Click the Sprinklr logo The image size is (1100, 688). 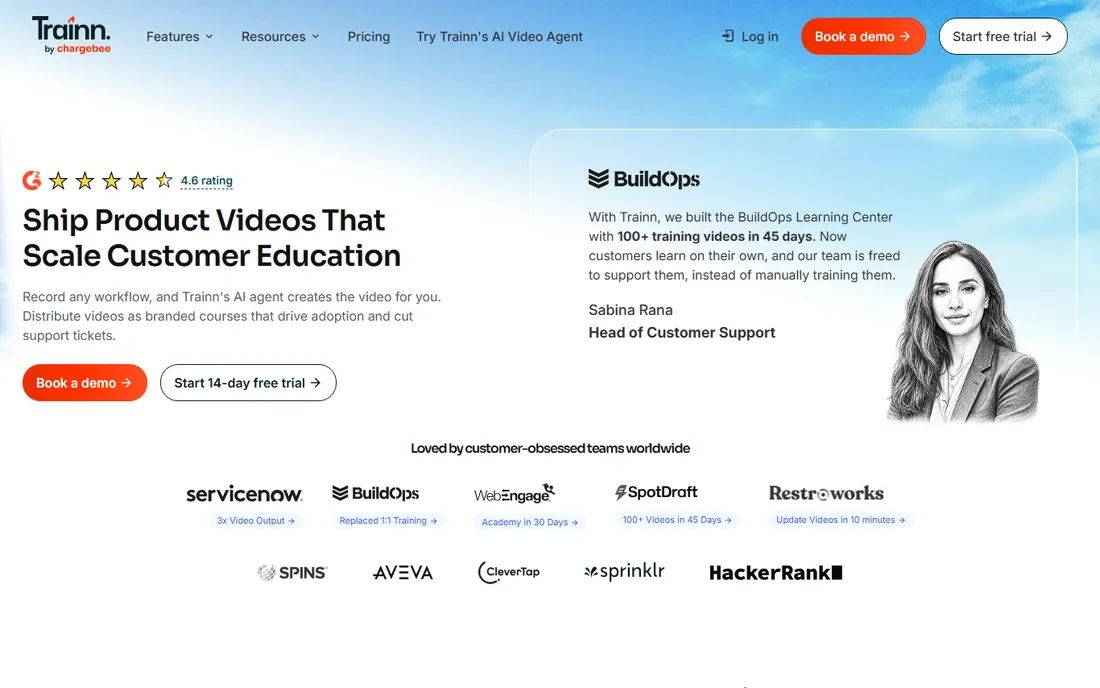[624, 572]
